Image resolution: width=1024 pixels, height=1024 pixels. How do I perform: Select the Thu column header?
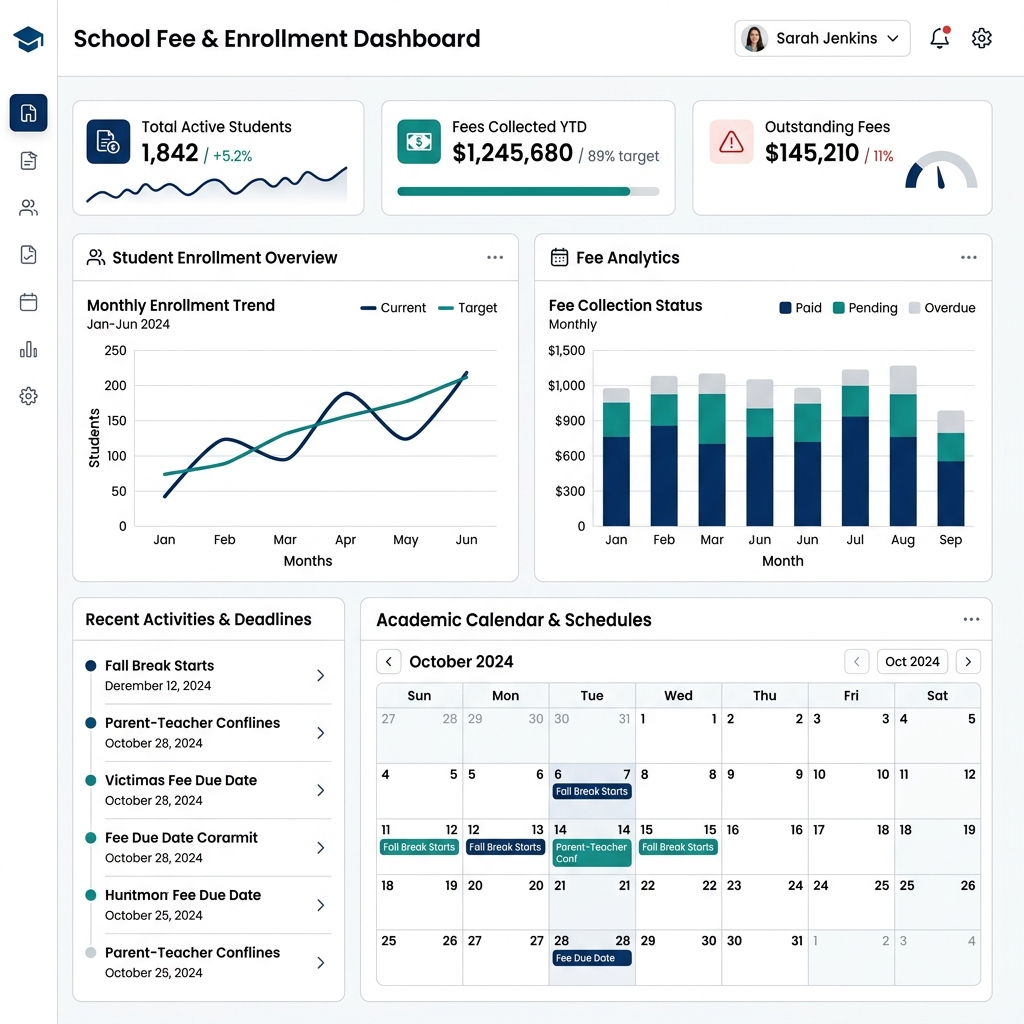coord(765,696)
